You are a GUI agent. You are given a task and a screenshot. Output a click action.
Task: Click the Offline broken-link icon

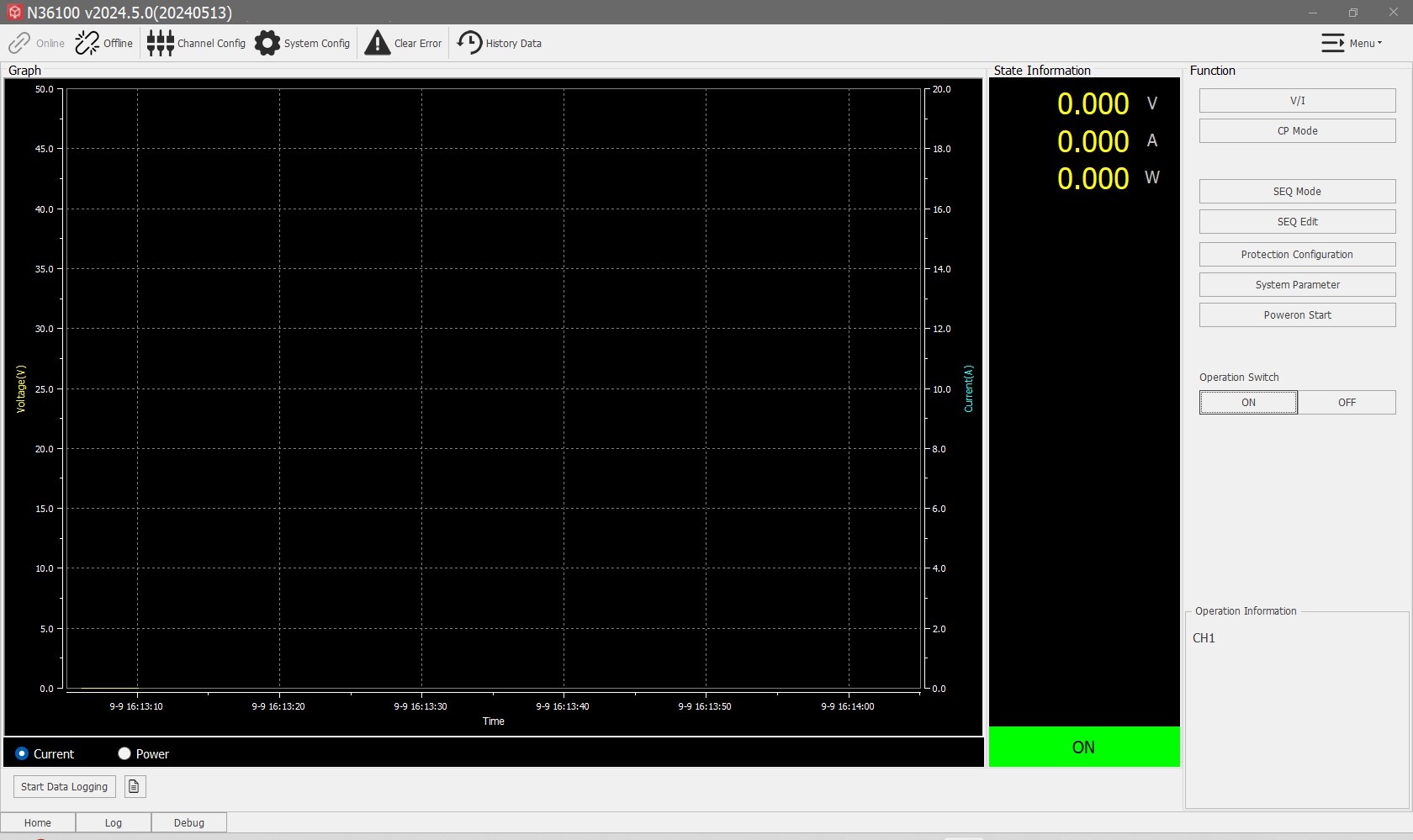click(87, 43)
